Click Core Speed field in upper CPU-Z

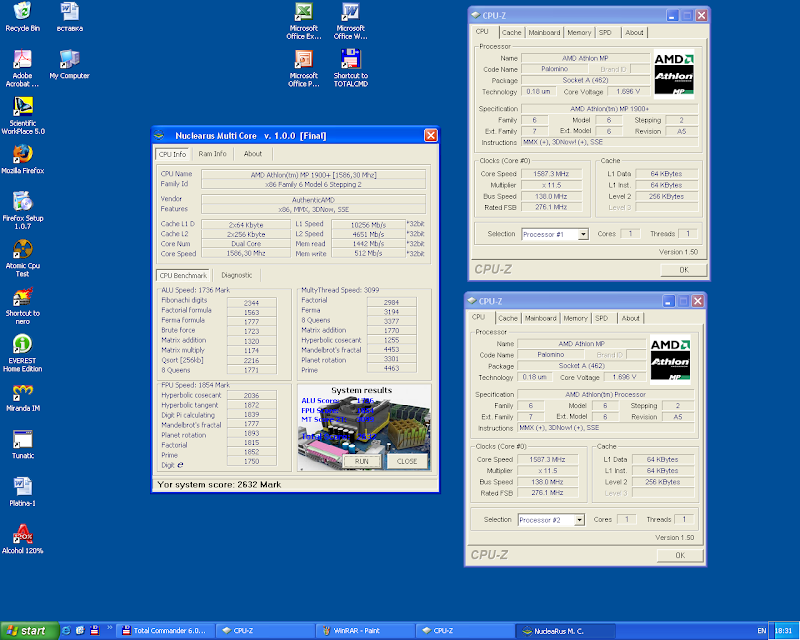click(x=551, y=174)
